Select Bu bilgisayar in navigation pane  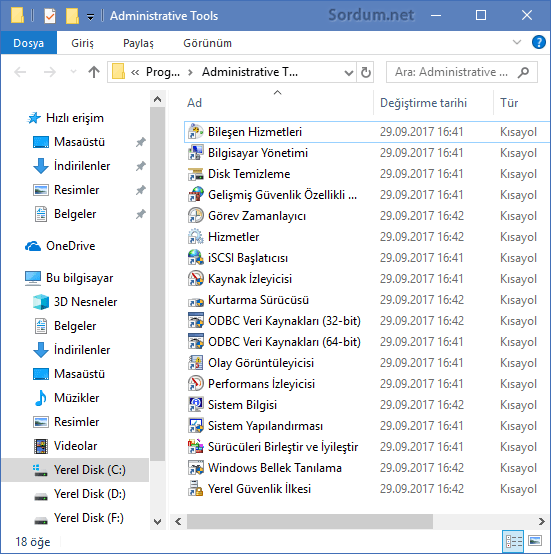(69, 278)
